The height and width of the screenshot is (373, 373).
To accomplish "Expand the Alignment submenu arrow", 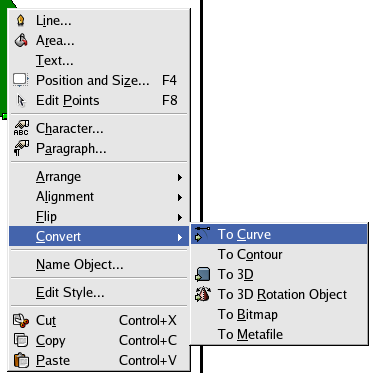I will (180, 197).
